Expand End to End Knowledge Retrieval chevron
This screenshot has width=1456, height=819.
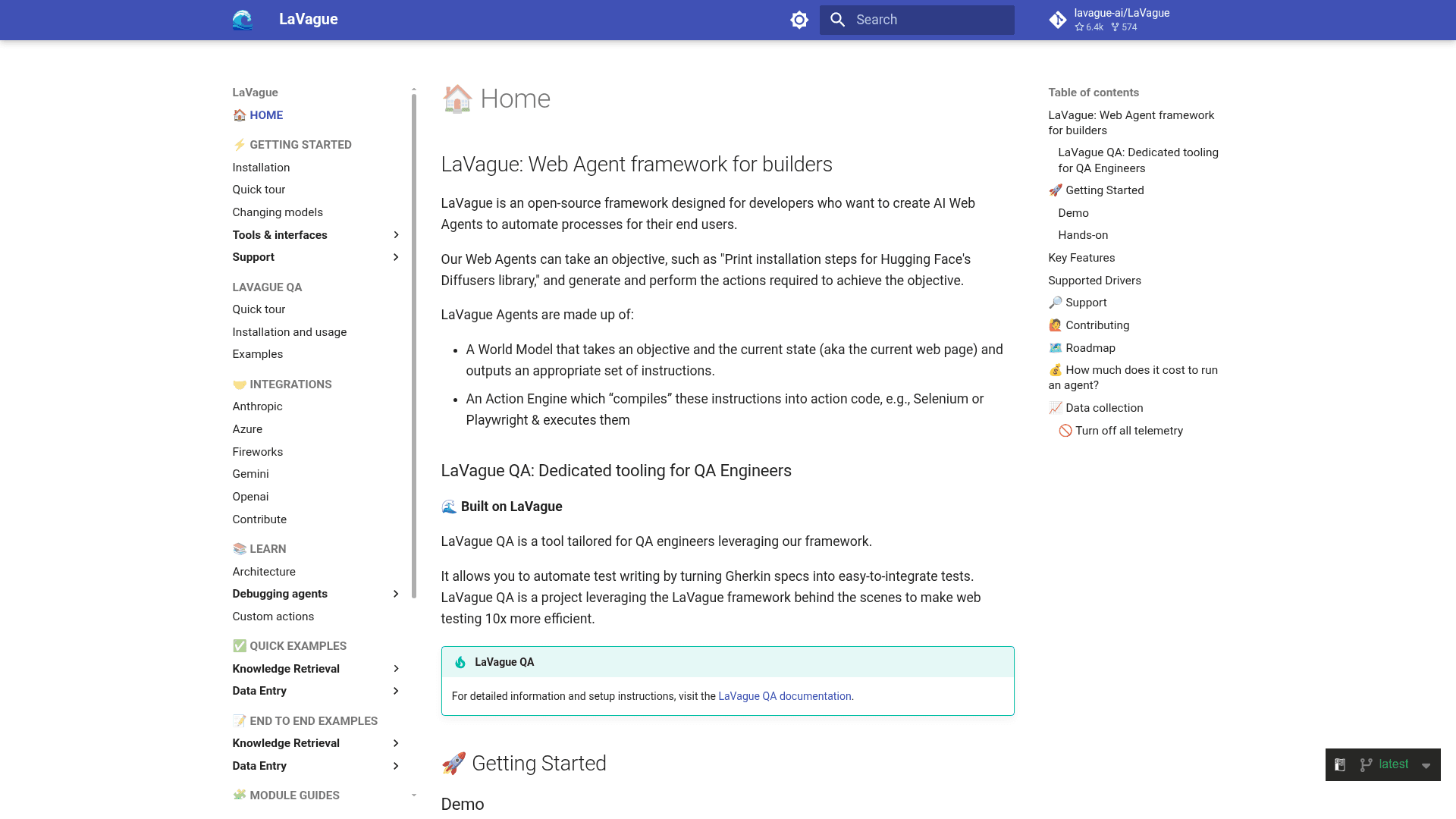pyautogui.click(x=396, y=743)
